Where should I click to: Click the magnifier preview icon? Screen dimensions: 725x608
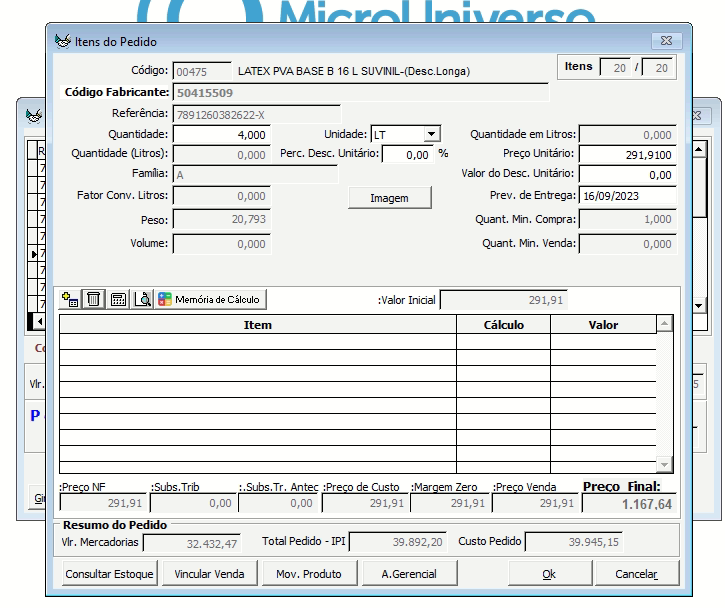point(143,300)
